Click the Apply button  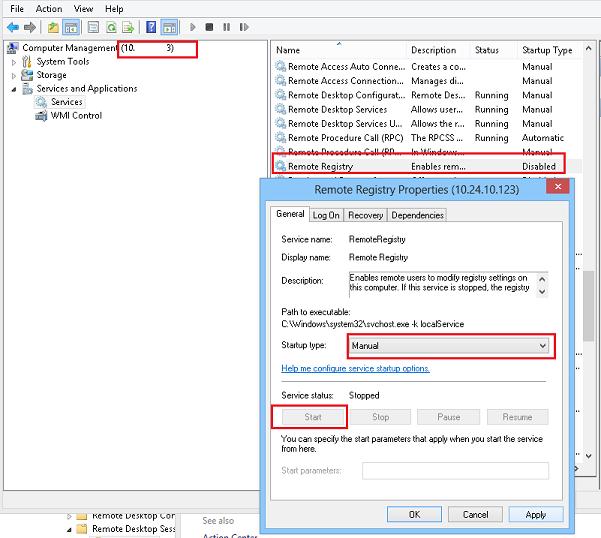535,514
